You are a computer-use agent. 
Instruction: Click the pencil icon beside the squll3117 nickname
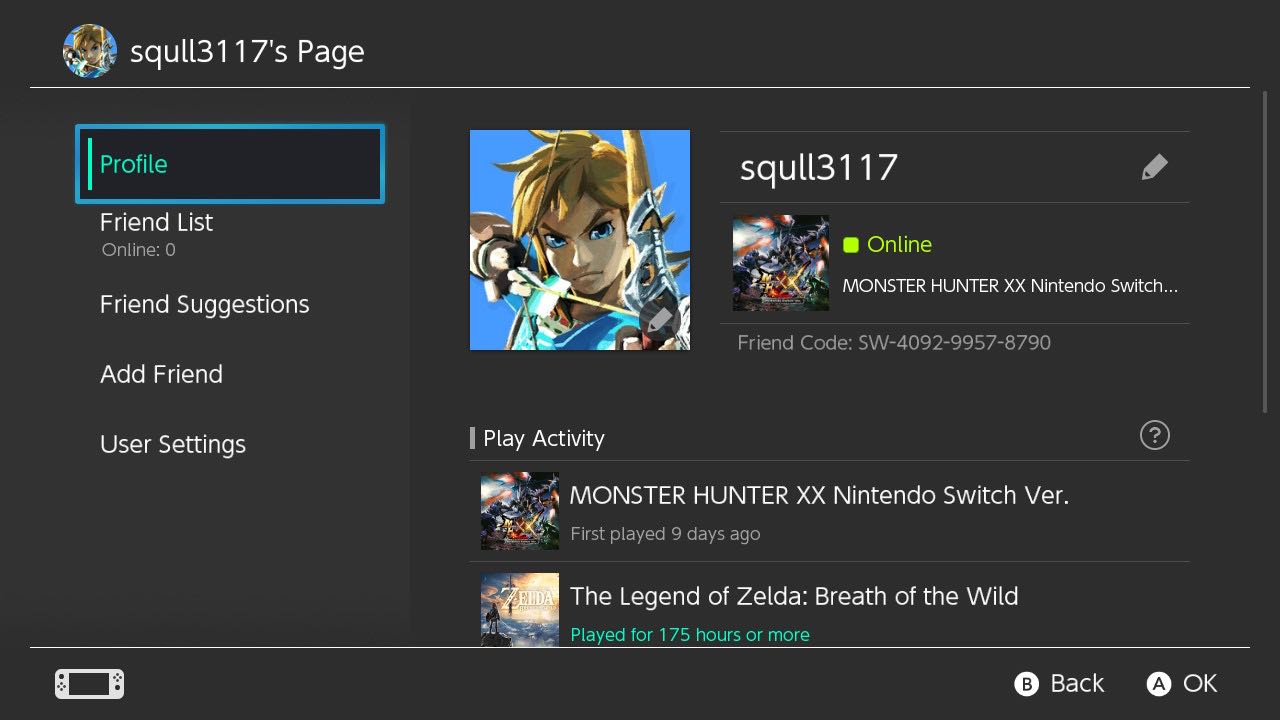coord(1154,168)
